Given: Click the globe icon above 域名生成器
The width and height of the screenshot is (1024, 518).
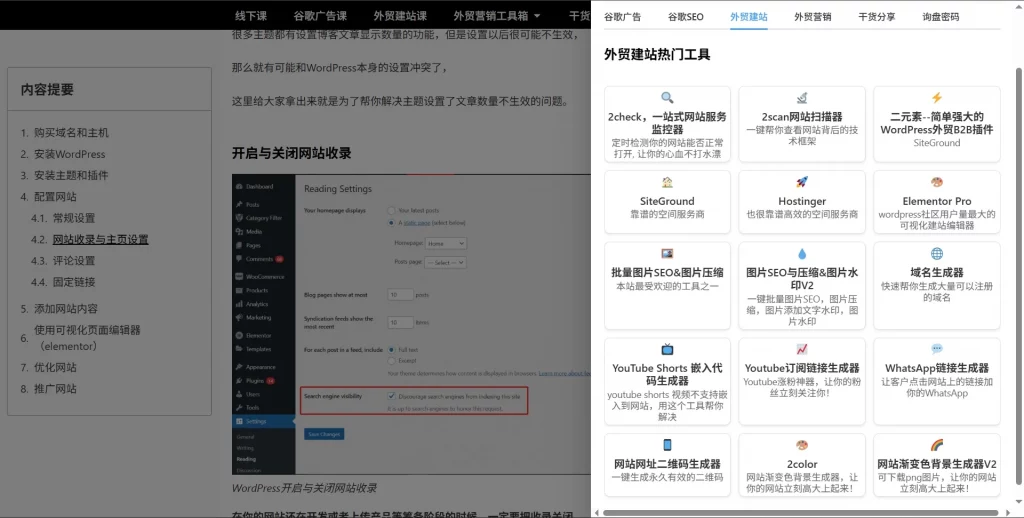Looking at the screenshot, I should pyautogui.click(x=936, y=253).
